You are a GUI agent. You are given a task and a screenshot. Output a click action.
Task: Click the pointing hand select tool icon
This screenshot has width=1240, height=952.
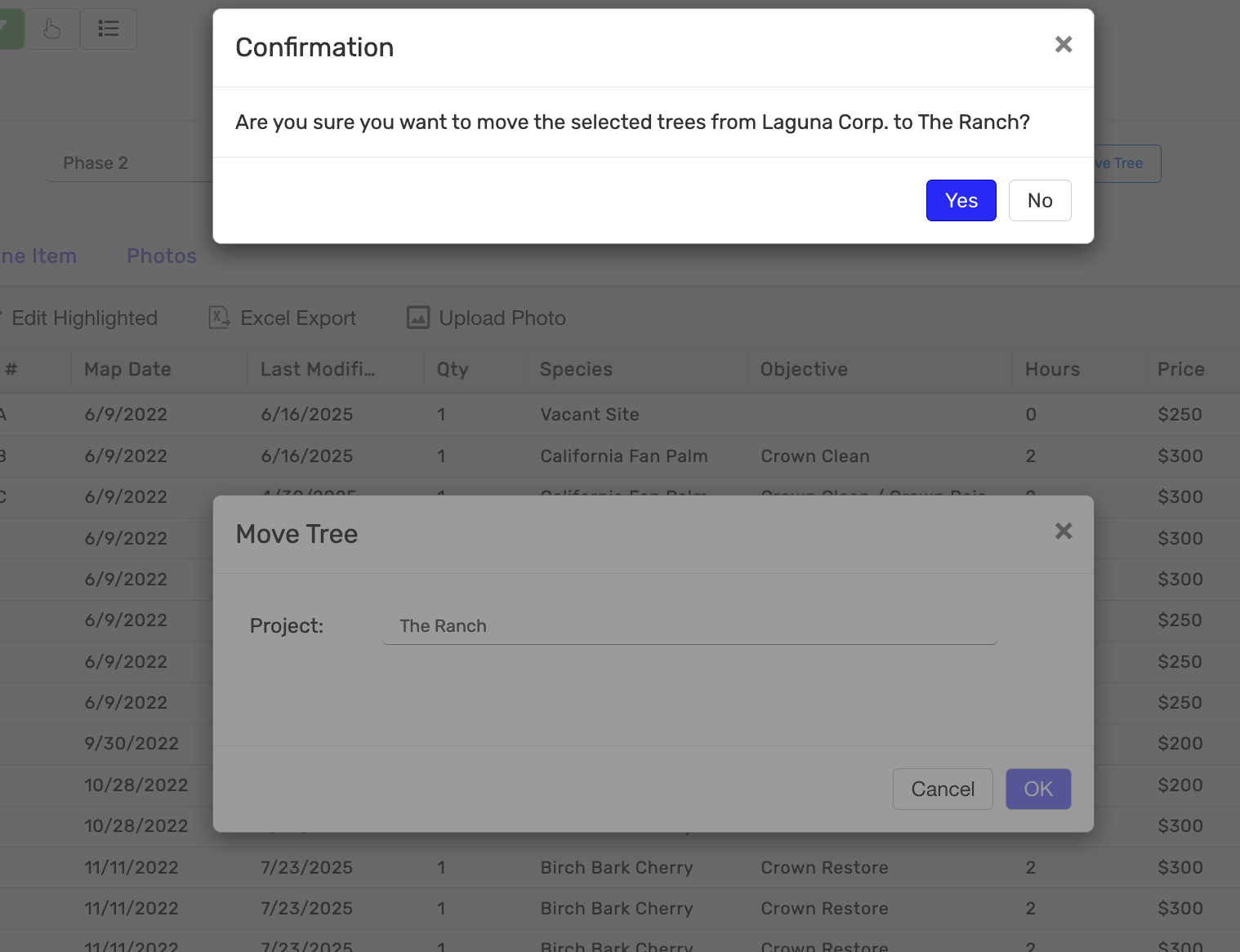point(51,29)
